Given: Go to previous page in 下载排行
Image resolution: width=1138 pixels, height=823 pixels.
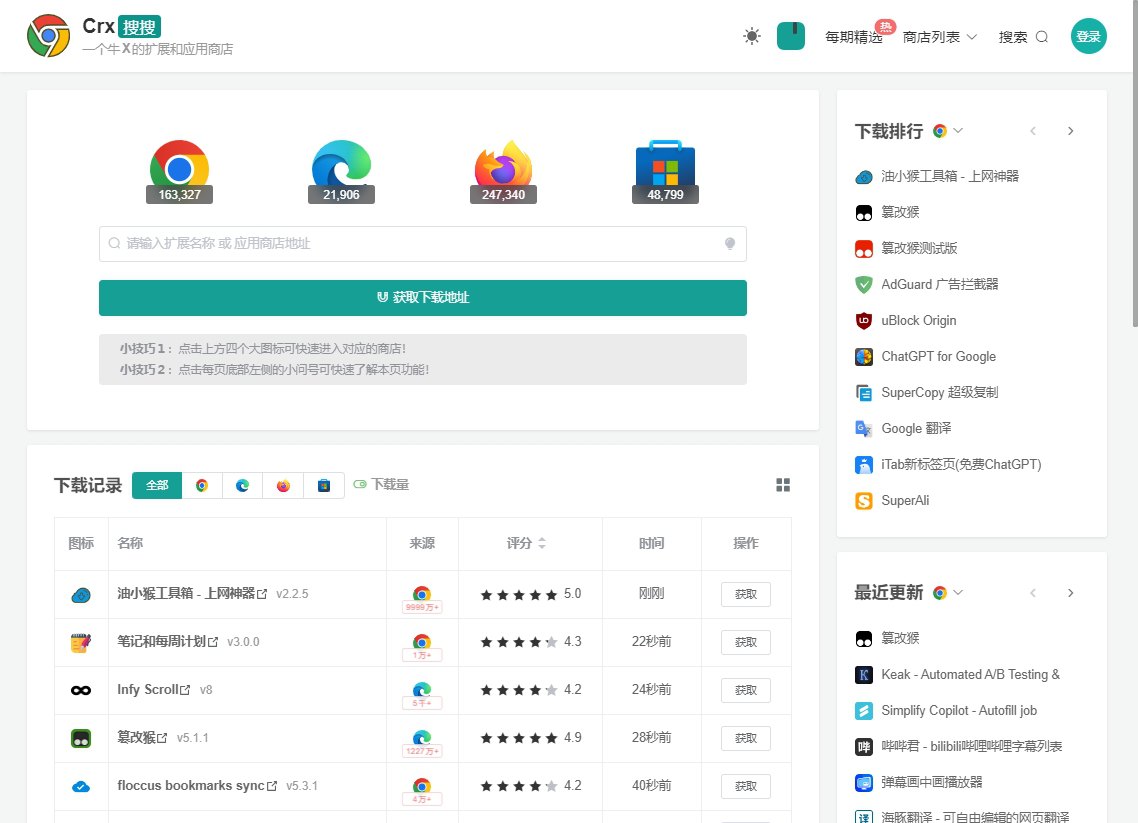Looking at the screenshot, I should [x=1033, y=131].
